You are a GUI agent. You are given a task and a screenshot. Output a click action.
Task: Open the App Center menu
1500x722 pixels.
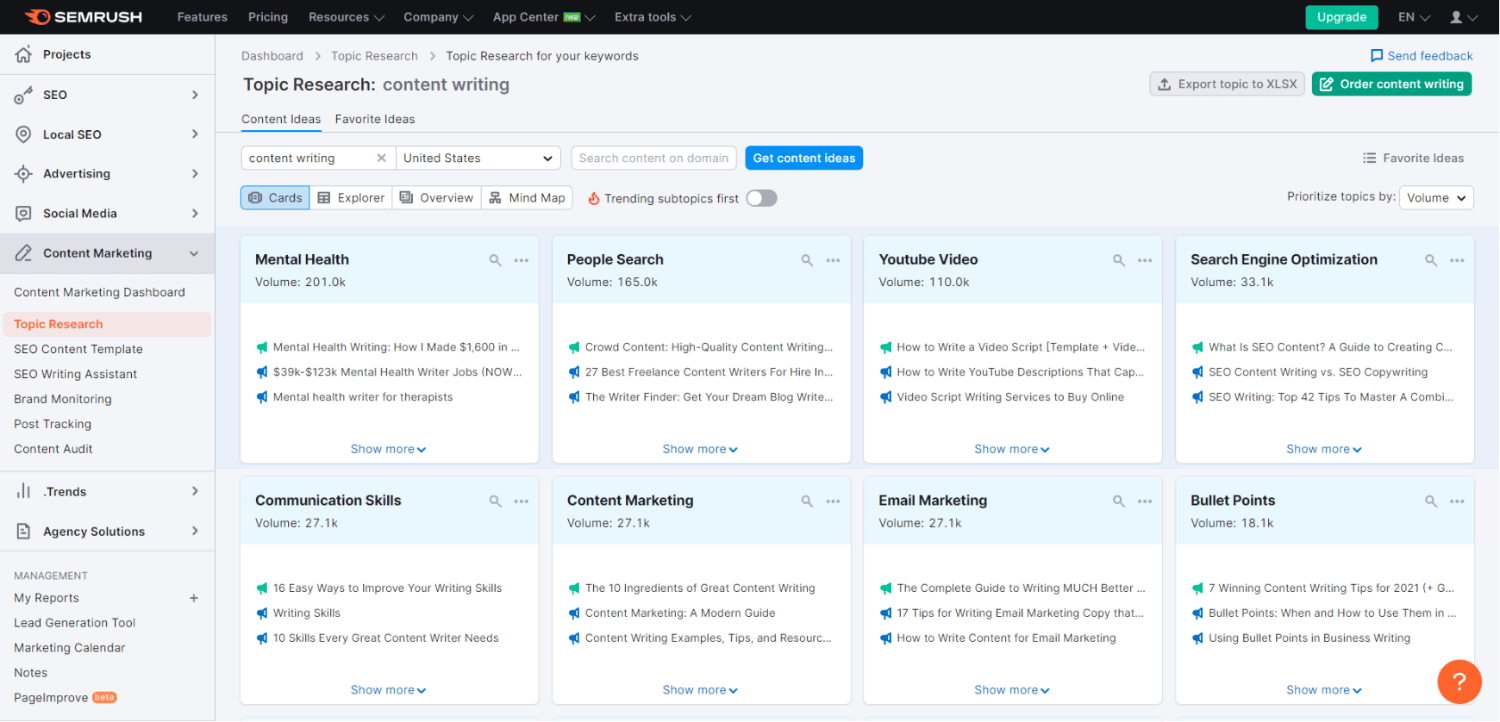544,17
